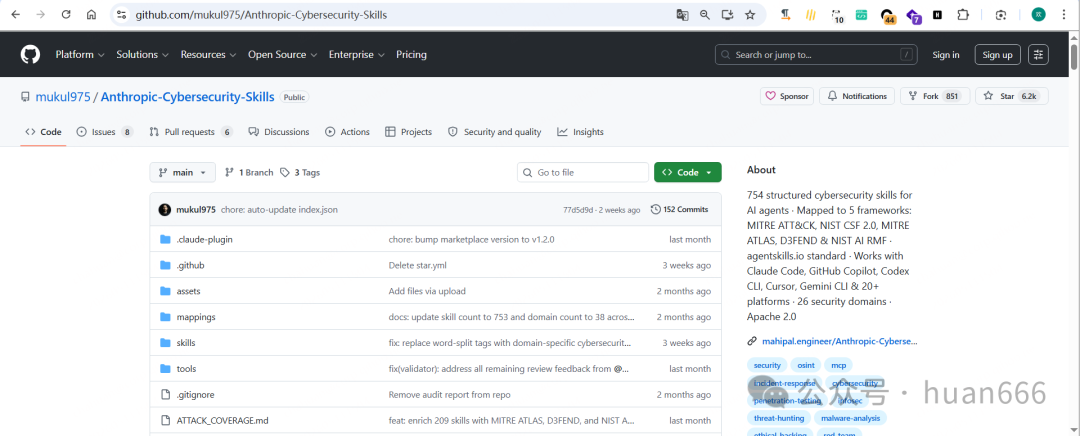Click the 1 Branch link

249,172
